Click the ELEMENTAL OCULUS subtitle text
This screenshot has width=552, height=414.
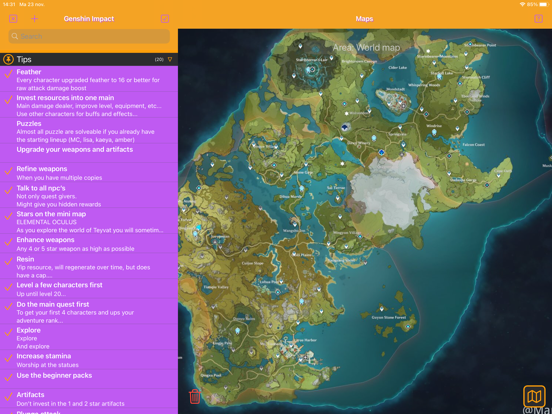[x=46, y=222]
